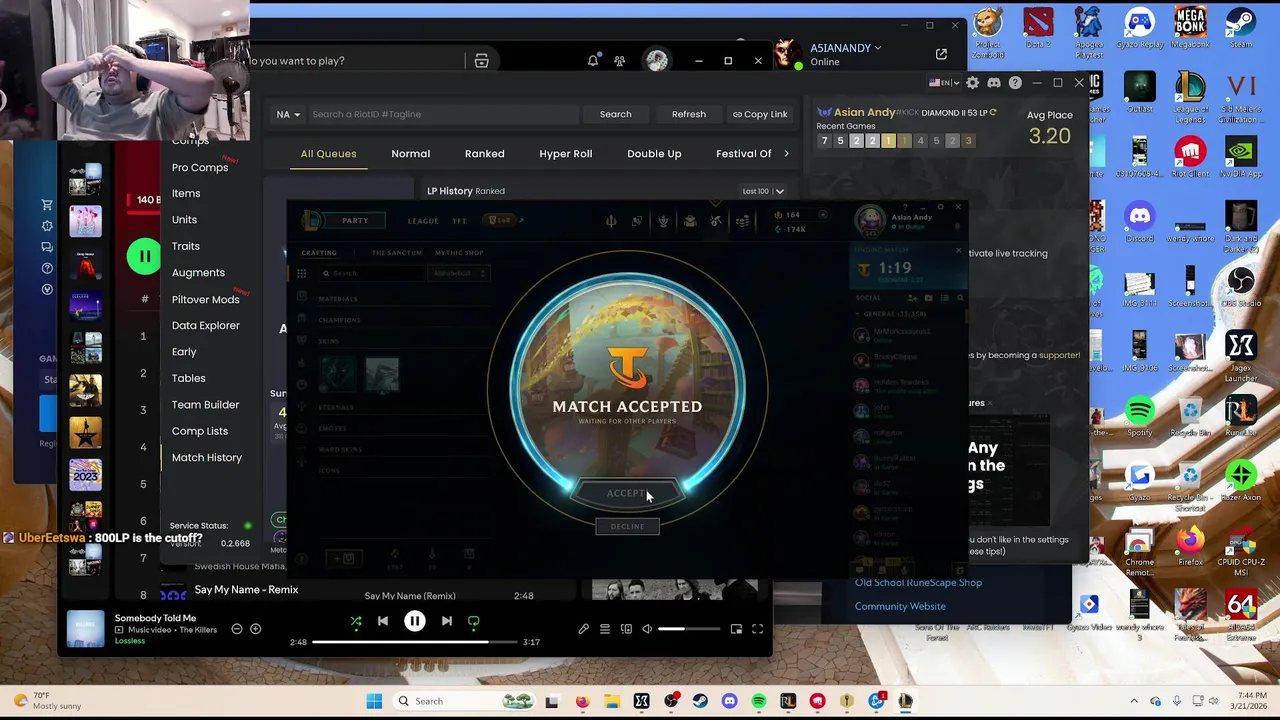Select the Double Up tab
The width and height of the screenshot is (1280, 720).
(x=654, y=154)
